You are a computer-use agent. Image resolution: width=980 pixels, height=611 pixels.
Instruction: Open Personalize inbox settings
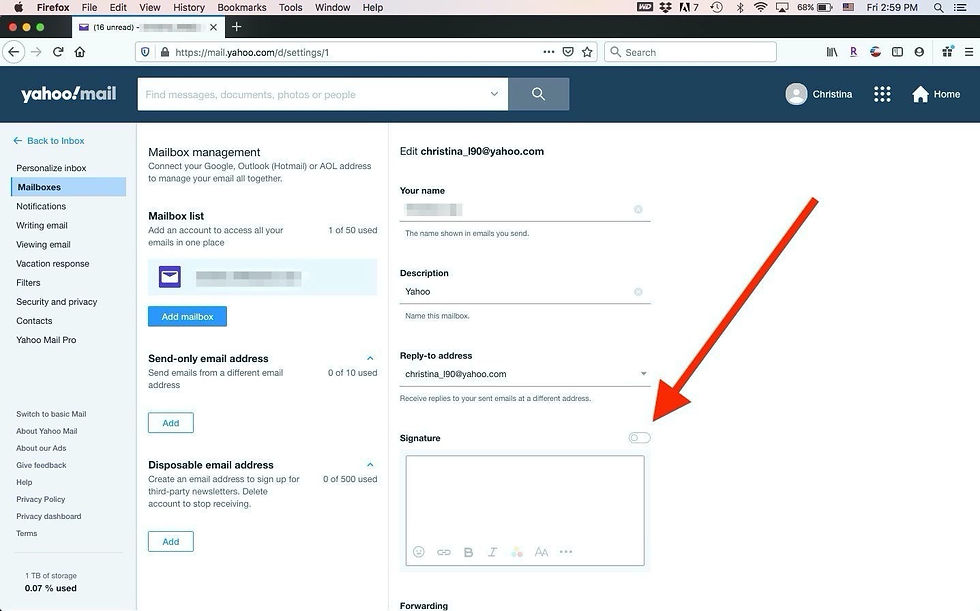click(51, 168)
